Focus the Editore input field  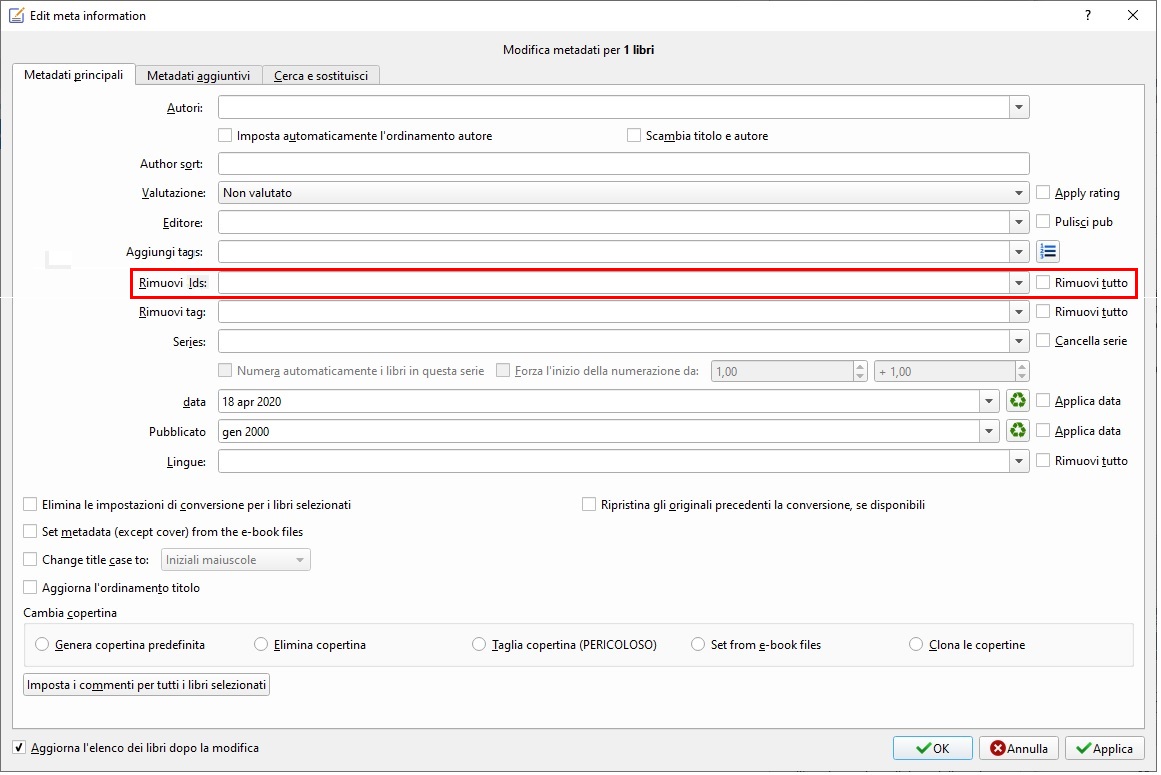click(614, 222)
